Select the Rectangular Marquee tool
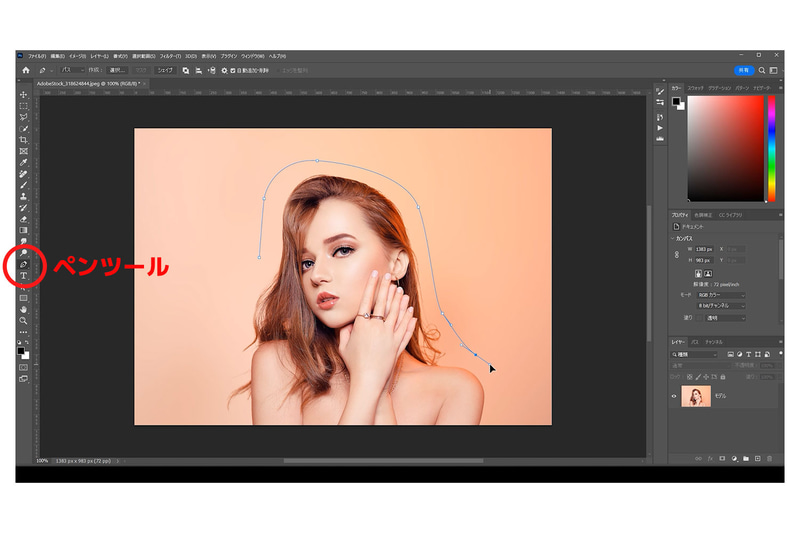The height and width of the screenshot is (533, 800). click(x=23, y=106)
